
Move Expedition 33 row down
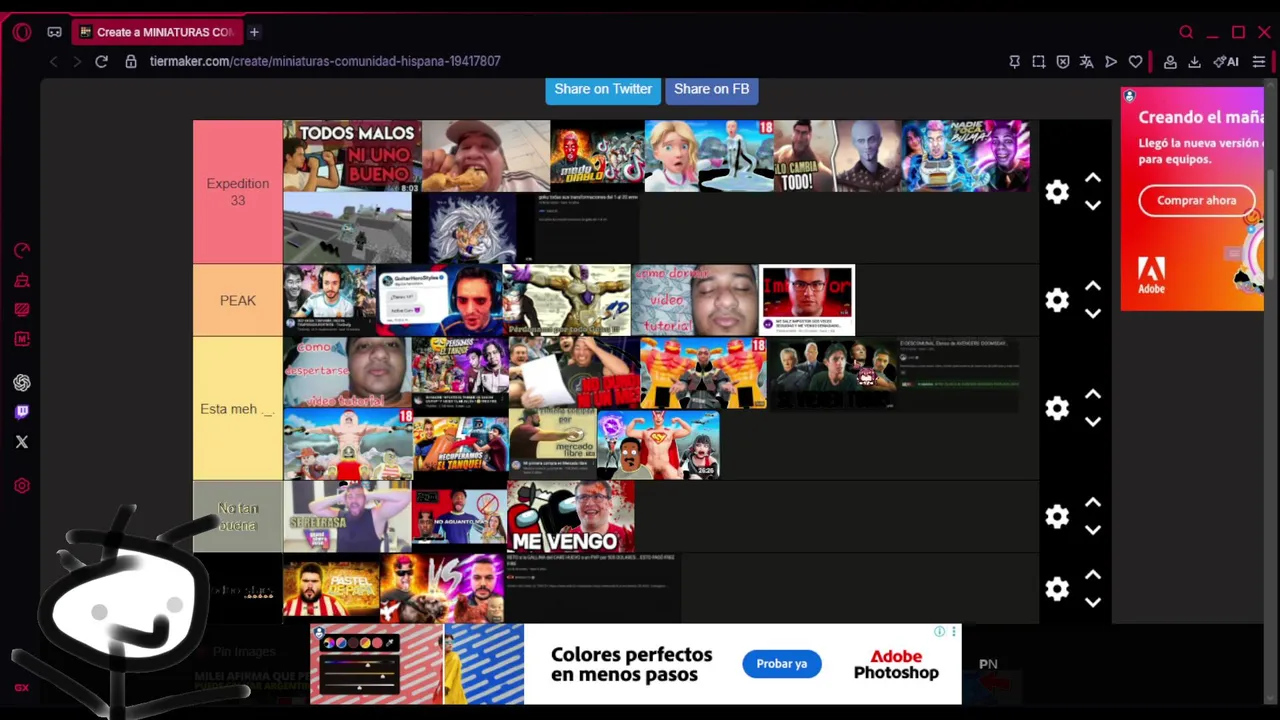(1093, 205)
